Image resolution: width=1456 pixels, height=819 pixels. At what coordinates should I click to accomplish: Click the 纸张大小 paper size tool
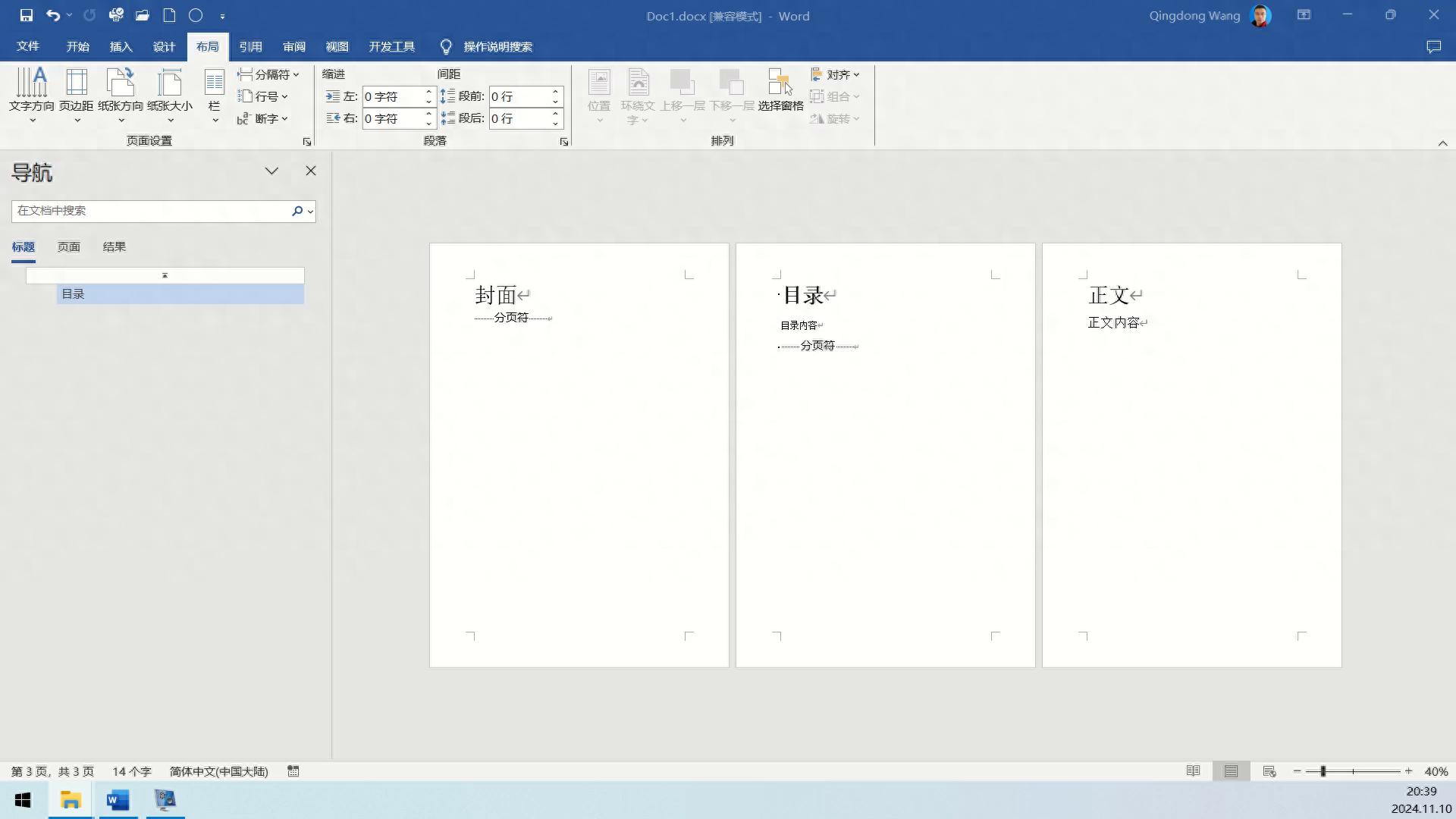click(x=169, y=95)
